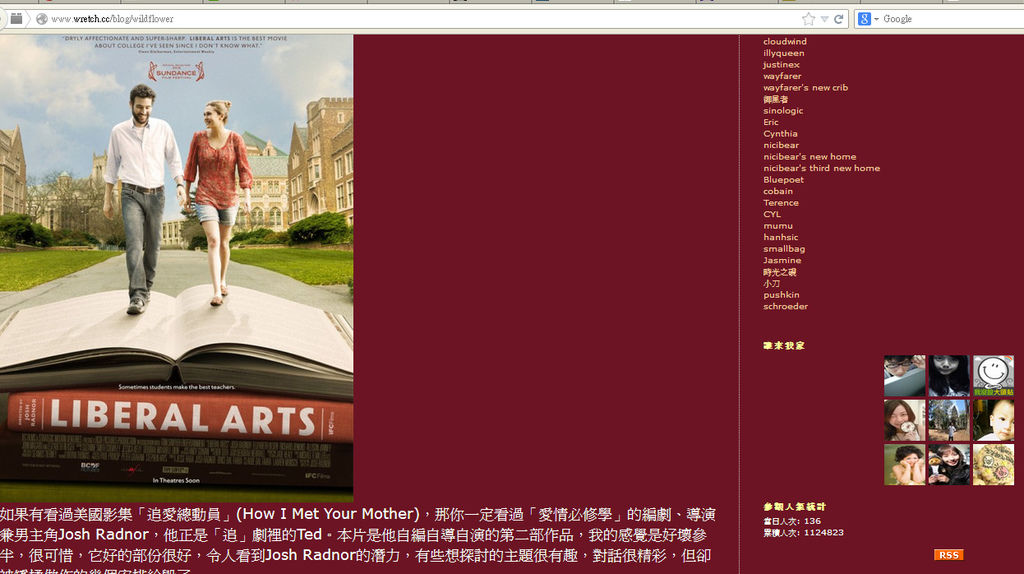Visit the 小刀 link
Screen dimensions: 1024x574
(x=771, y=283)
